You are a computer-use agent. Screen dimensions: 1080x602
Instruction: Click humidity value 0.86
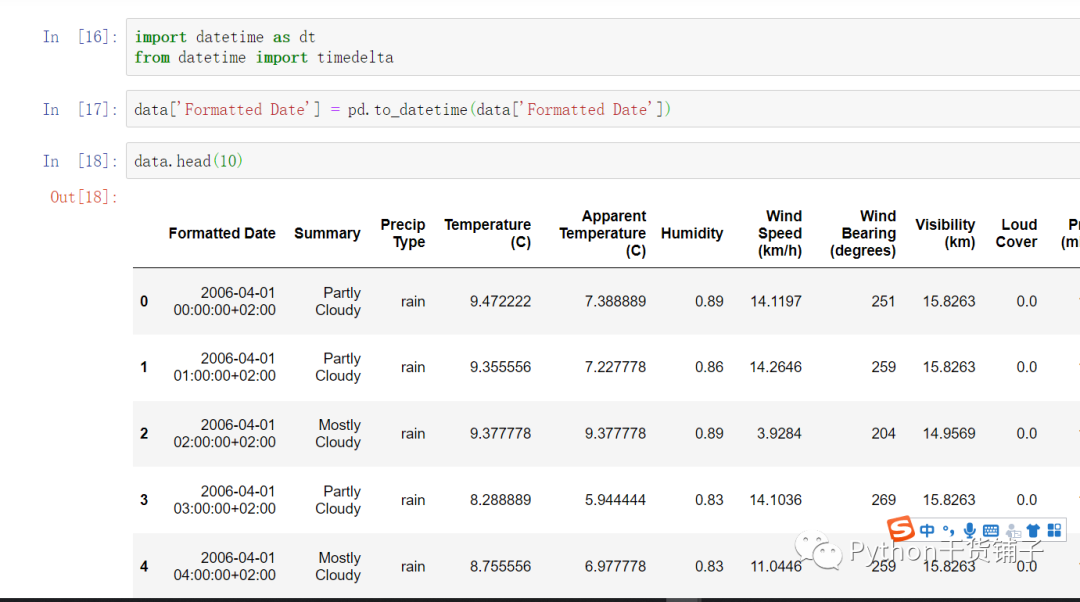tap(709, 367)
